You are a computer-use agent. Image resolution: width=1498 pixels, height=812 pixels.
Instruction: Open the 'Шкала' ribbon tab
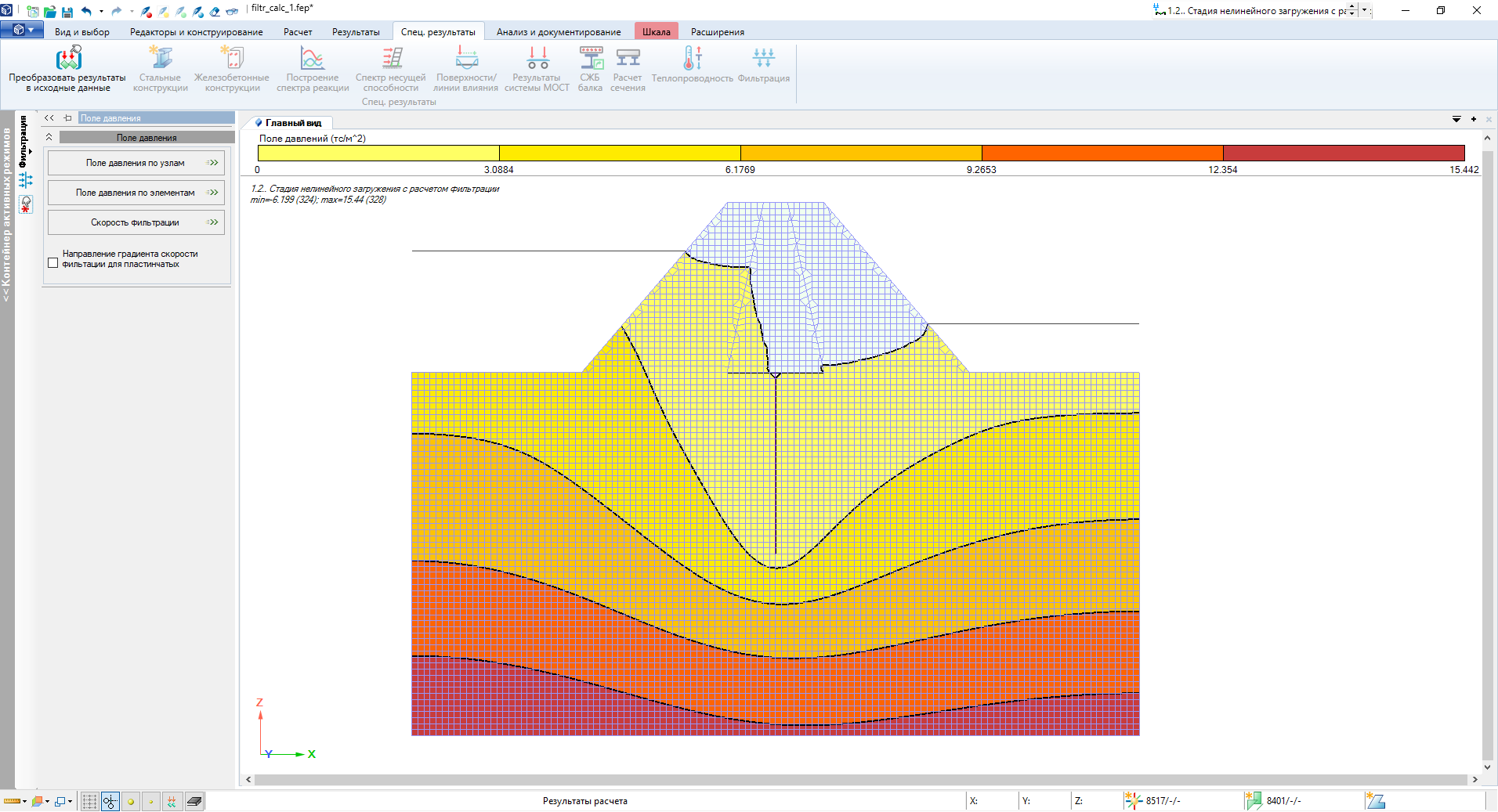pos(656,32)
